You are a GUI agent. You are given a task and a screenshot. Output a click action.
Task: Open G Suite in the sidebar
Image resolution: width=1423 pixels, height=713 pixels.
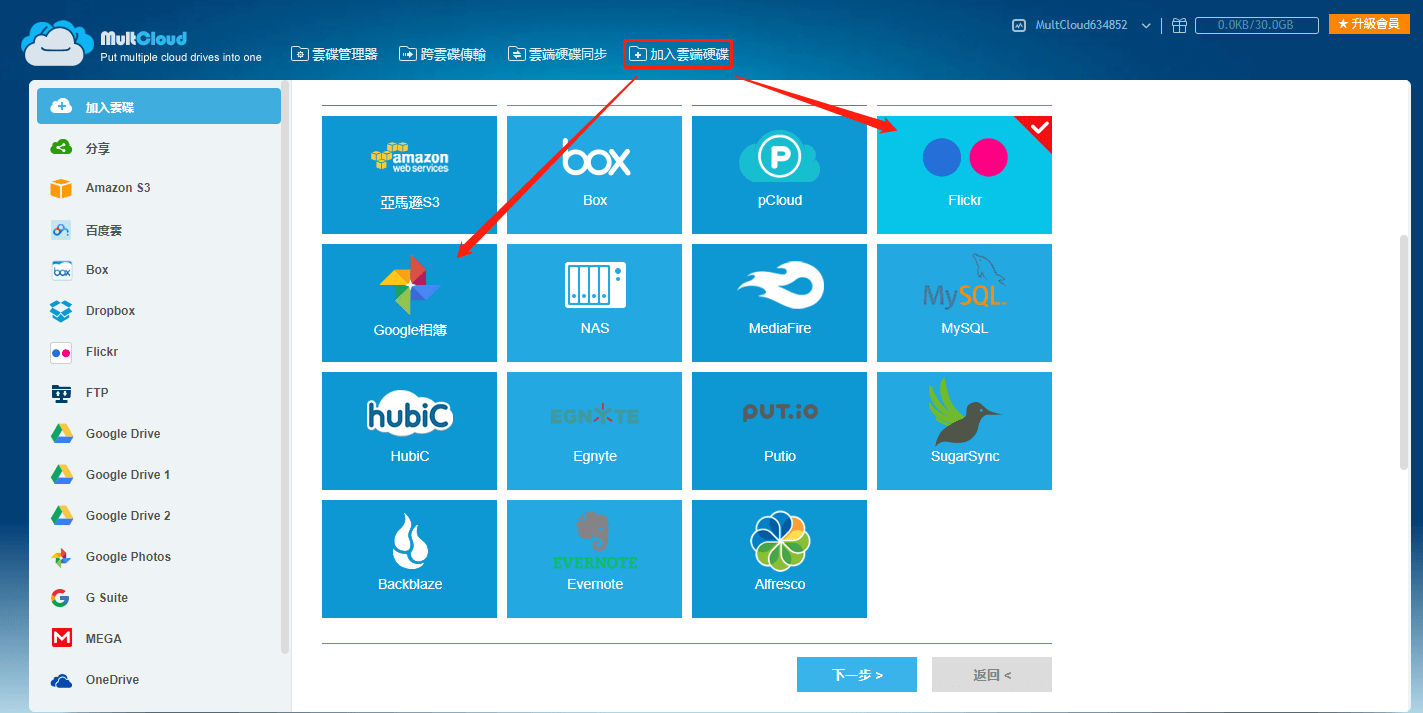(159, 598)
